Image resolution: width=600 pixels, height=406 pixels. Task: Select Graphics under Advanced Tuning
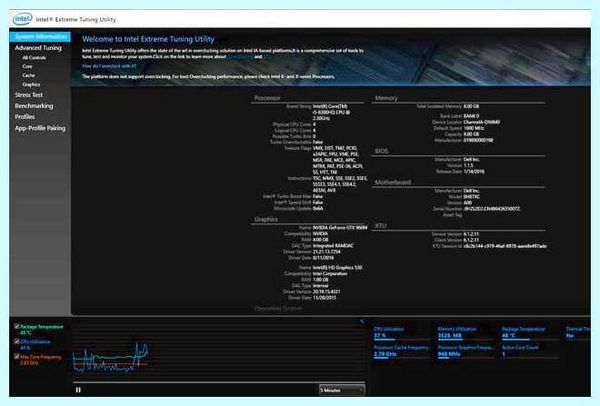click(x=31, y=84)
